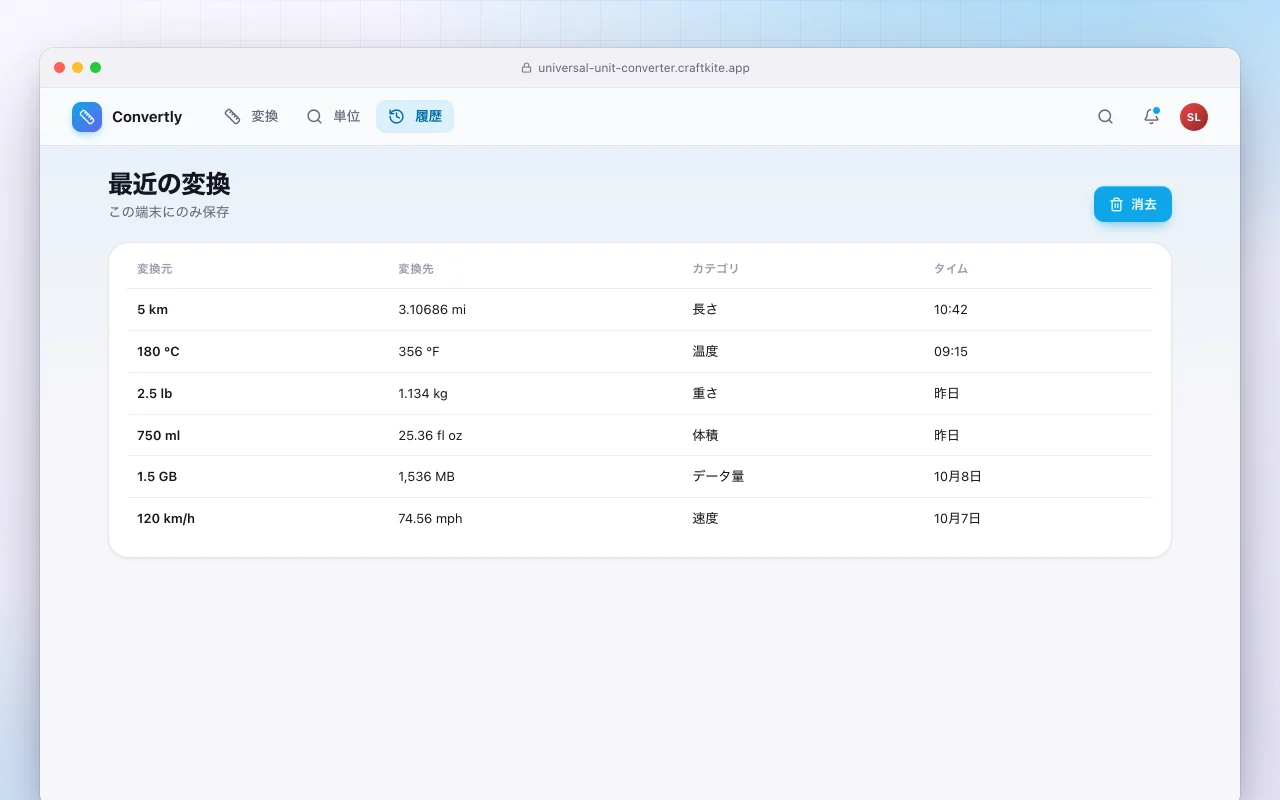Click the 10月8日 date cell
1280x800 pixels.
[958, 477]
